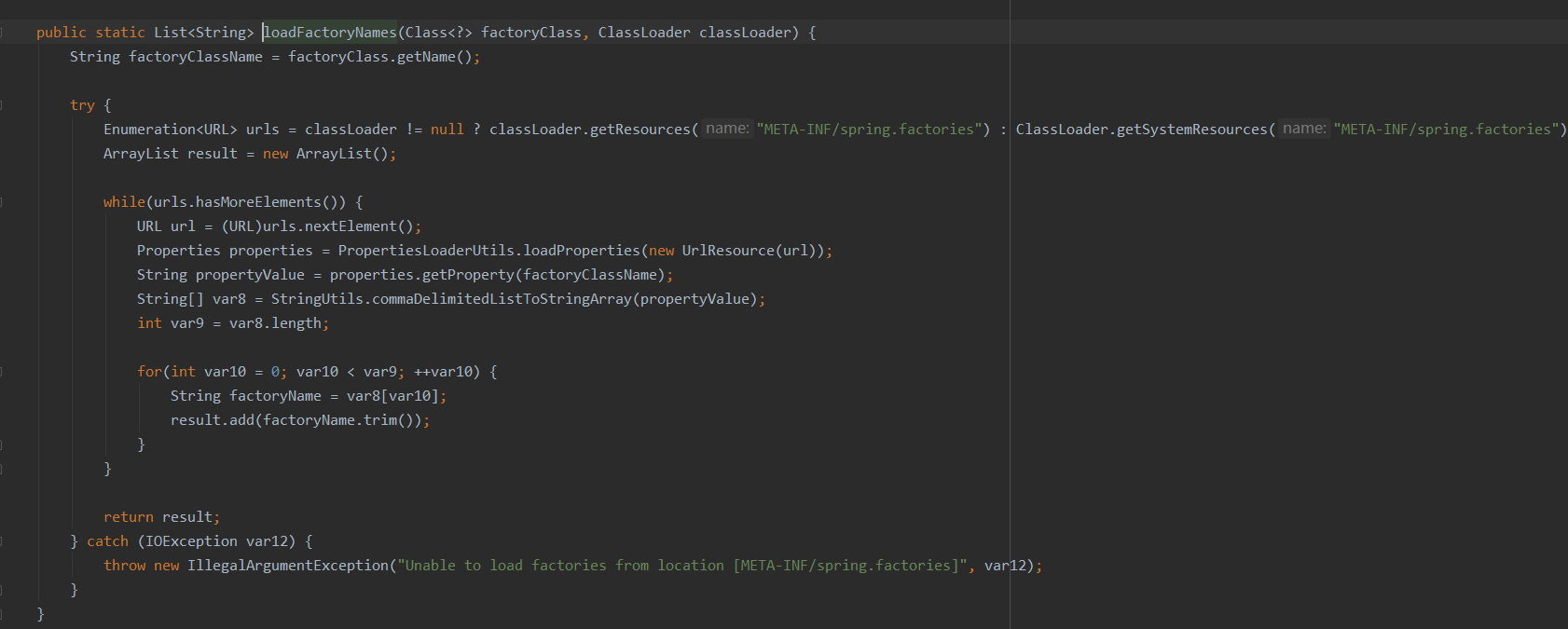Click the public keyword in method signature
This screenshot has height=629, width=1568.
62,33
